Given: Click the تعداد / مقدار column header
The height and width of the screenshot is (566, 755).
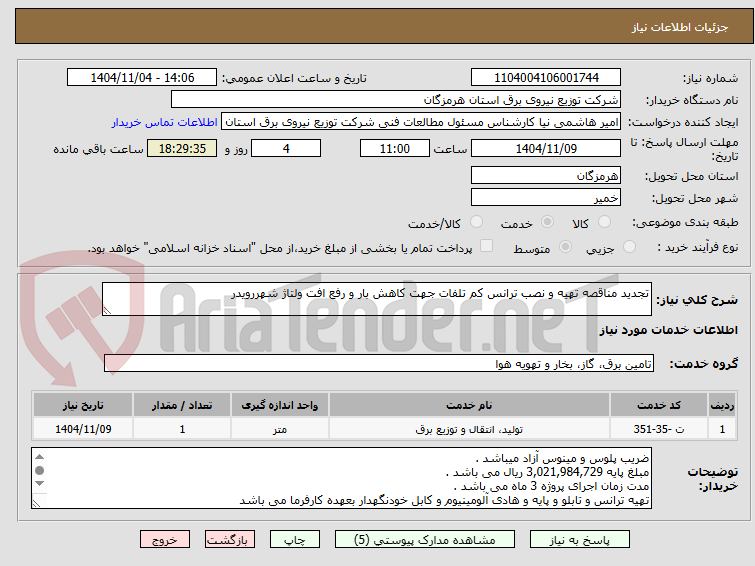Looking at the screenshot, I should (x=182, y=405).
